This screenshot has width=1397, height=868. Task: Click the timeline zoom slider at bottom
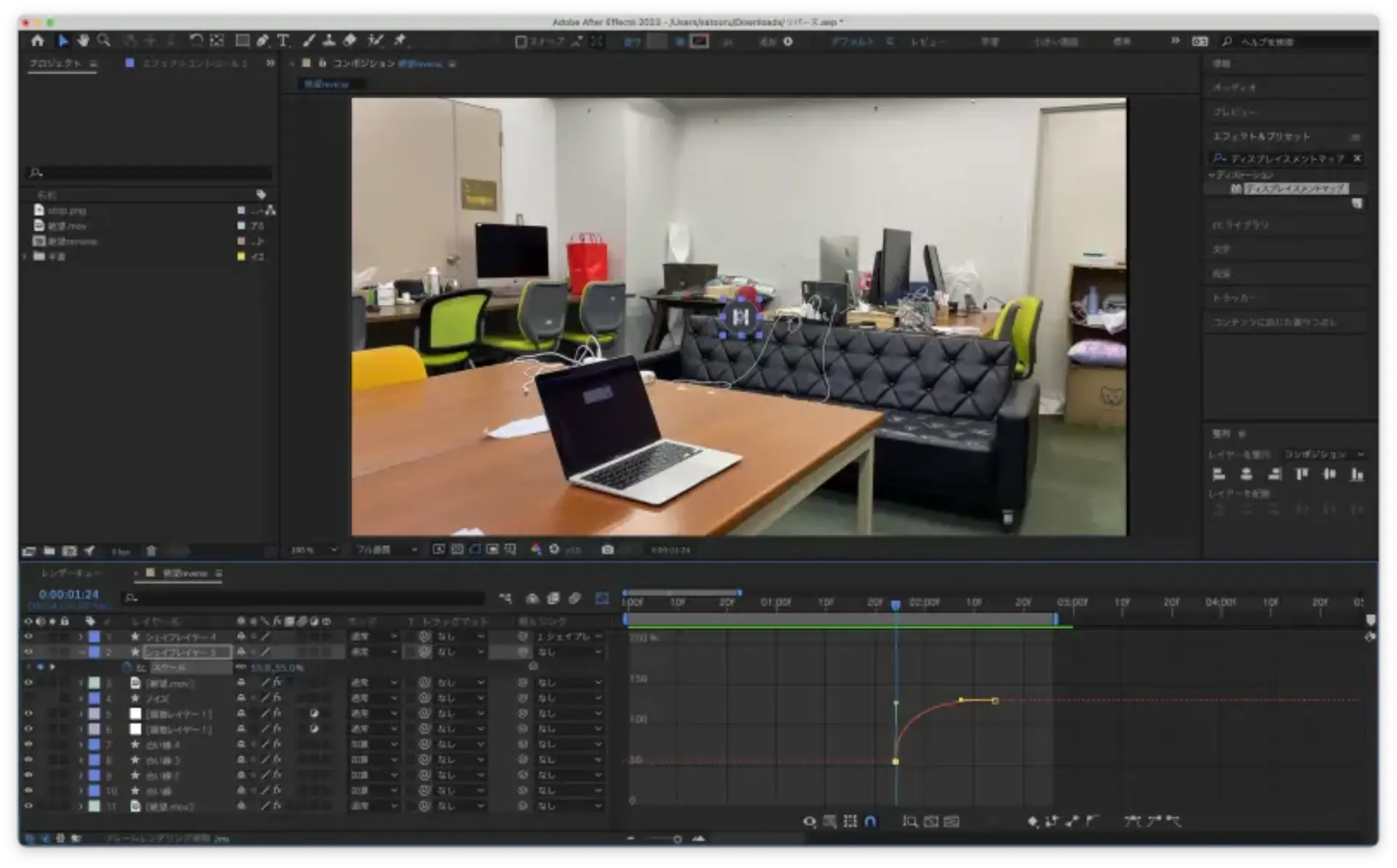click(x=677, y=839)
